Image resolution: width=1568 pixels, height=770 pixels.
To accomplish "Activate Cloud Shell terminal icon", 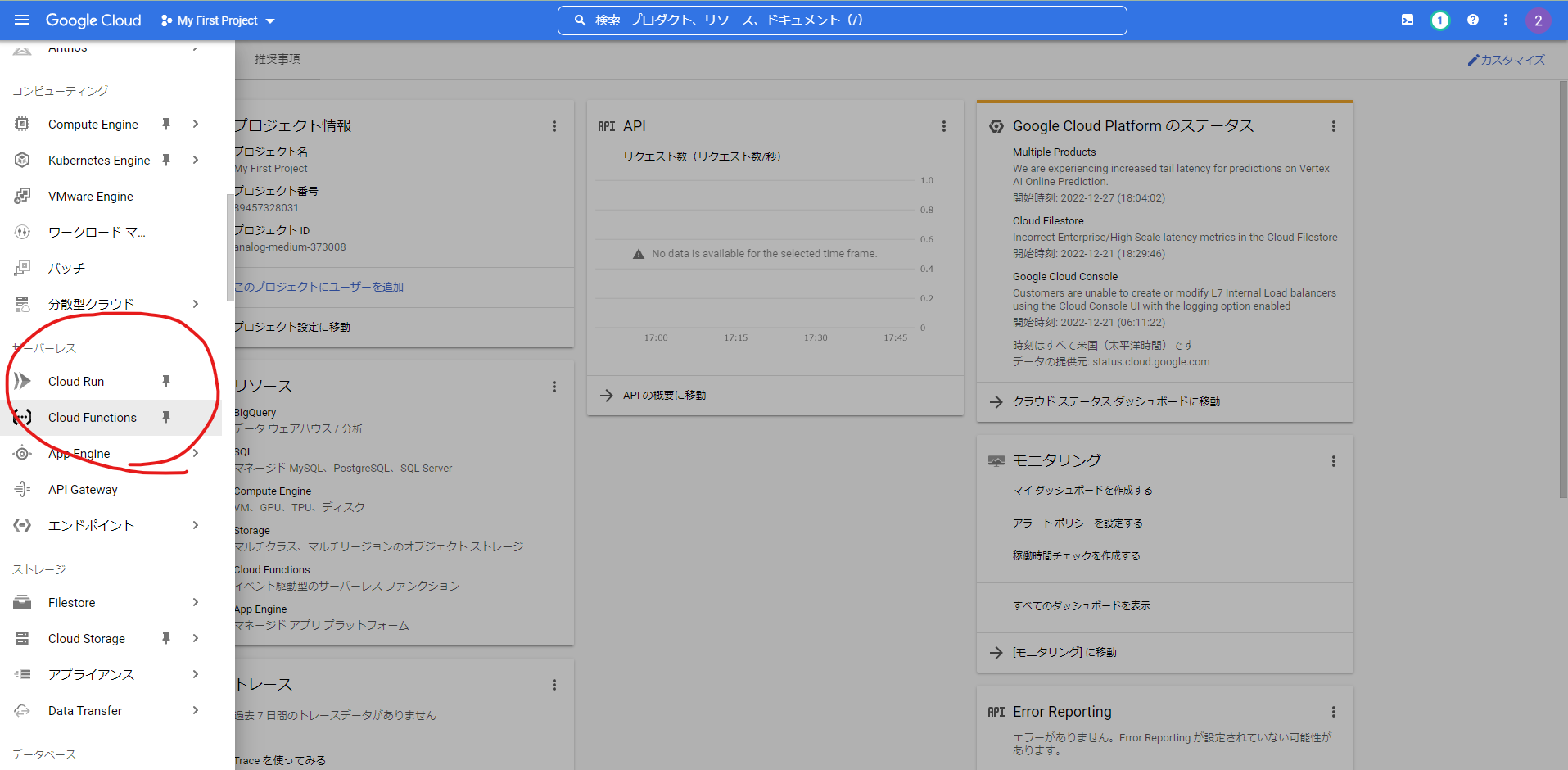I will (x=1408, y=20).
